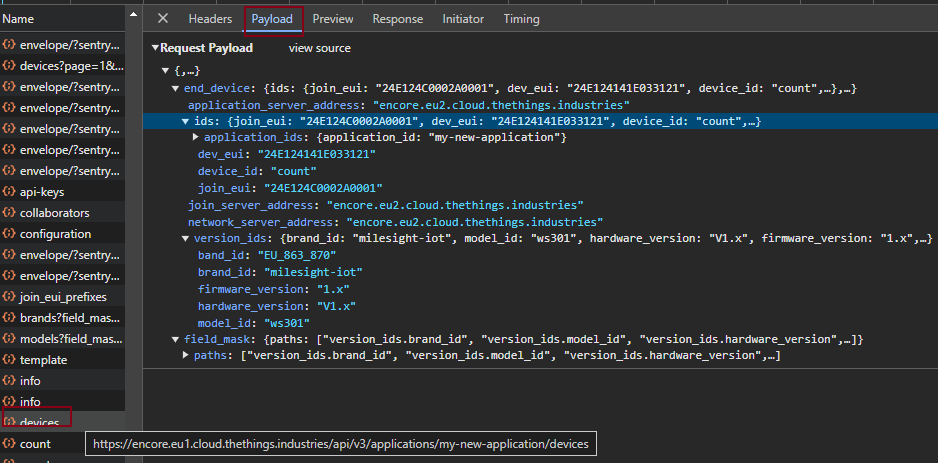
Task: Collapse the root {,…} object triangle
Action: pos(166,71)
